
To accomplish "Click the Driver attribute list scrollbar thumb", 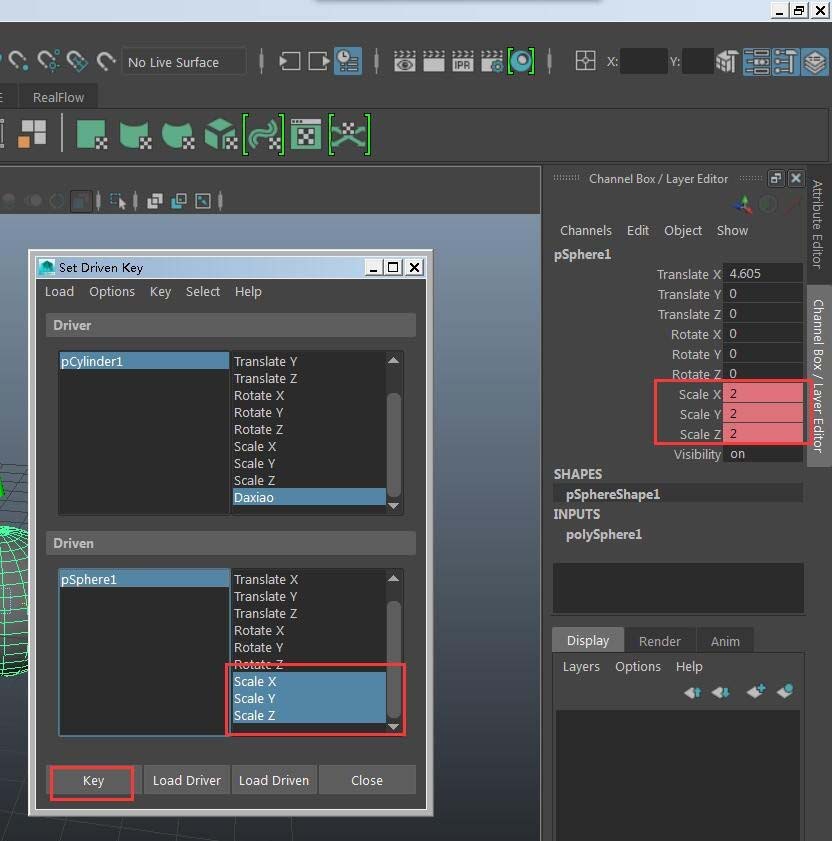I will coord(394,444).
